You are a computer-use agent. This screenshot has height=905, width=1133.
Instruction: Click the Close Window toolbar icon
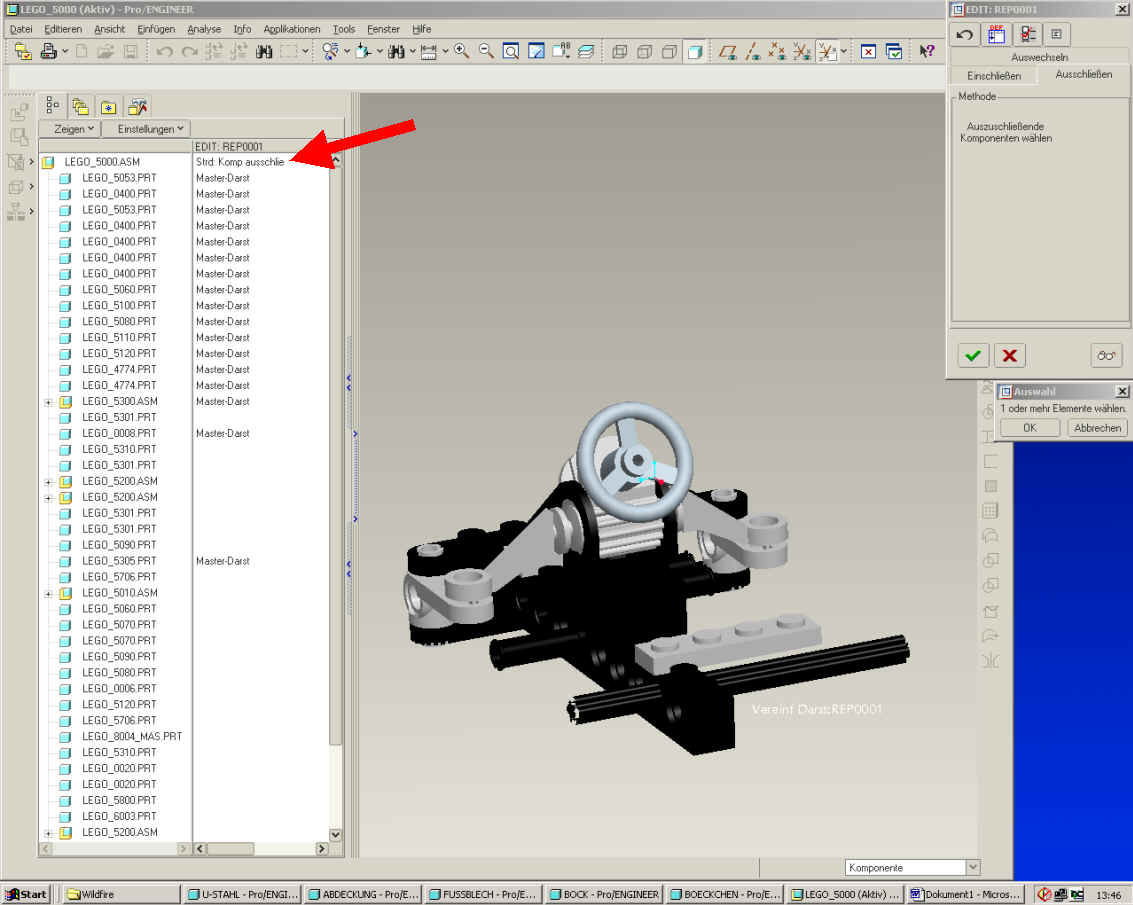pos(869,51)
